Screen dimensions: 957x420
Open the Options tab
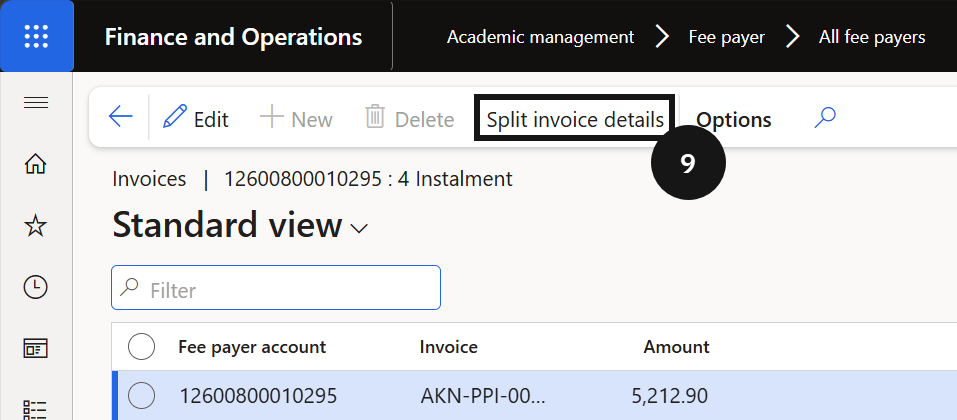pyautogui.click(x=734, y=120)
